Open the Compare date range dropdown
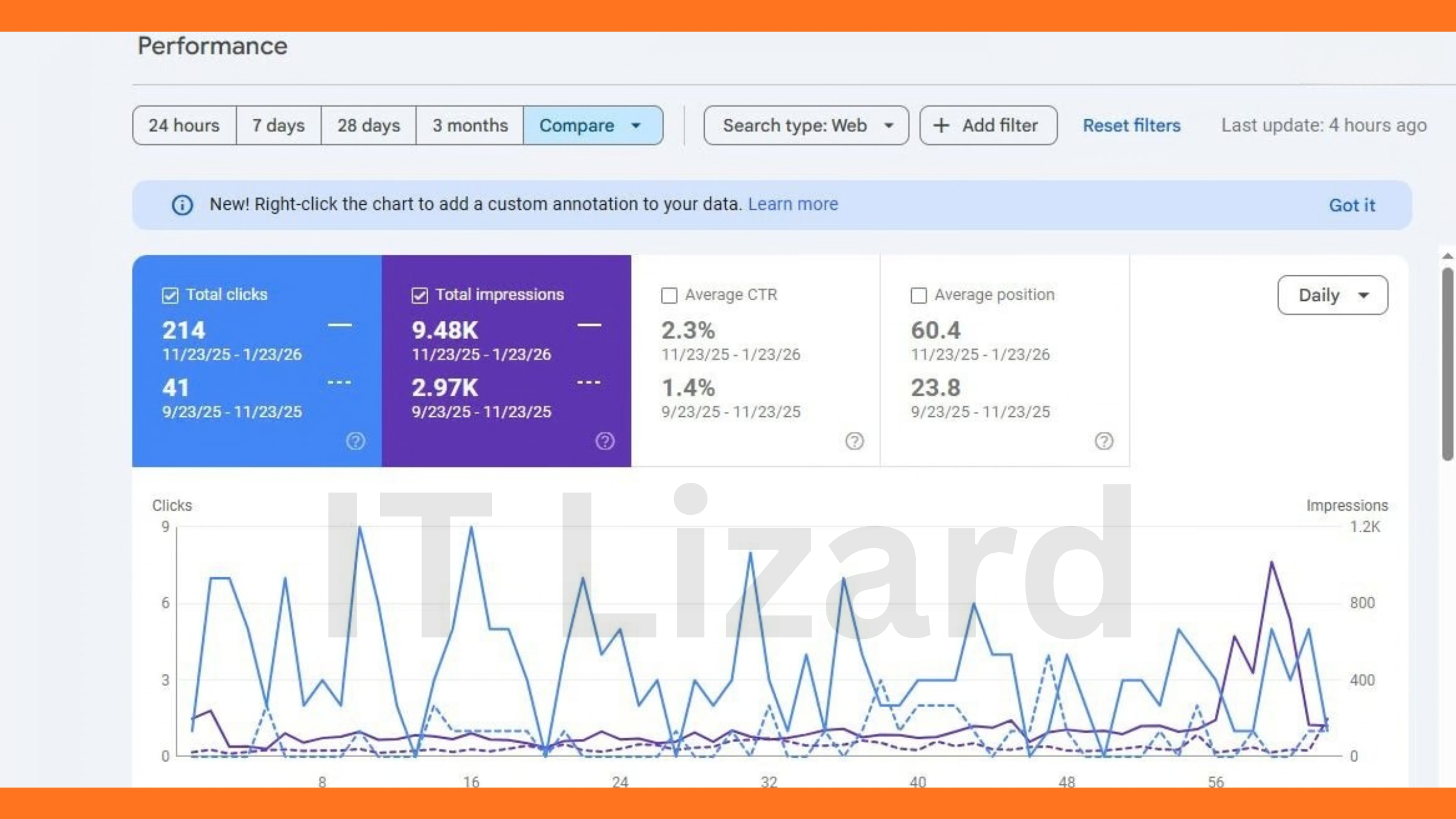 point(593,125)
